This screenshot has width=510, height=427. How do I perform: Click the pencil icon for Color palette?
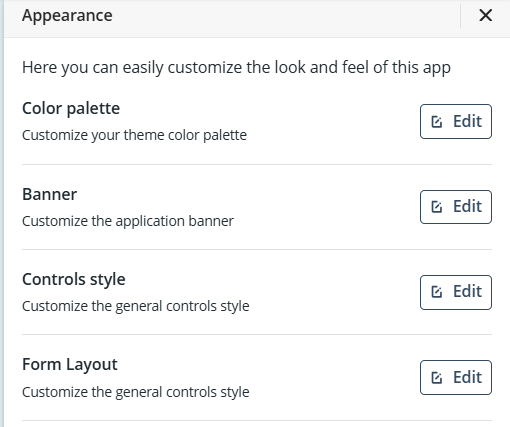[437, 122]
